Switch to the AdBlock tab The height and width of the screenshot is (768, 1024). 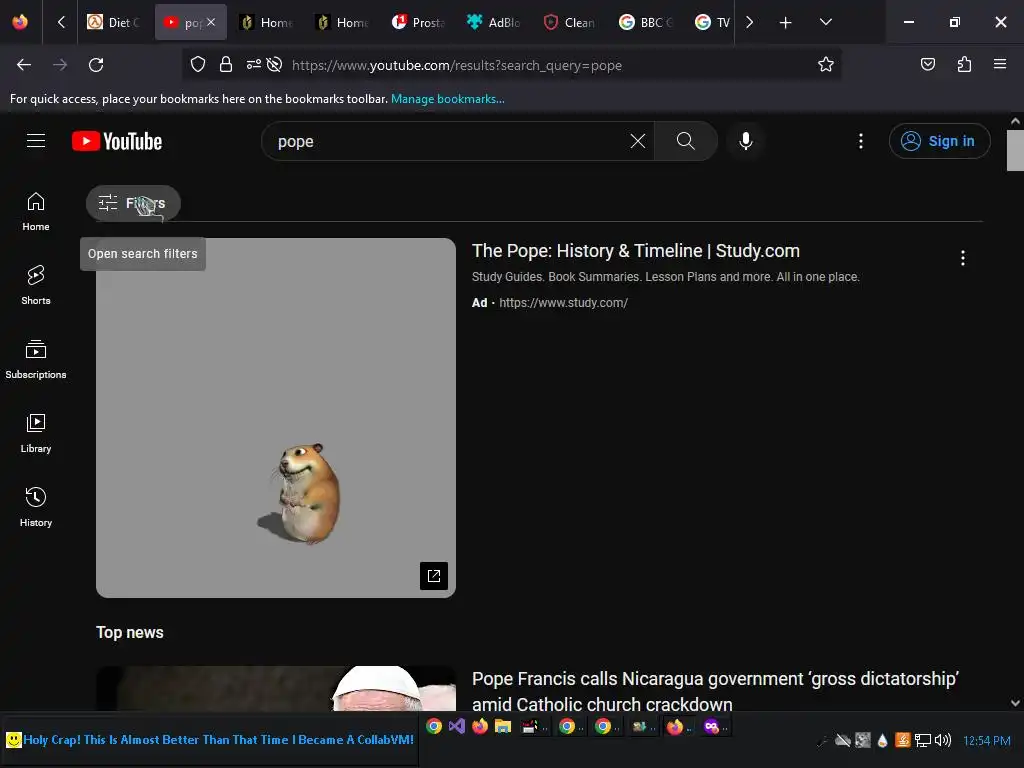[x=494, y=22]
